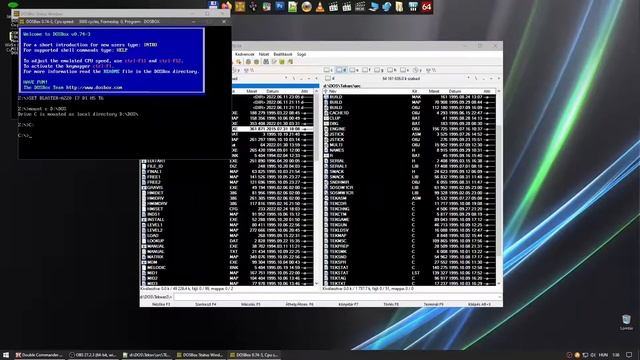
Task: Click Törlés F8 function button
Action: [391, 304]
